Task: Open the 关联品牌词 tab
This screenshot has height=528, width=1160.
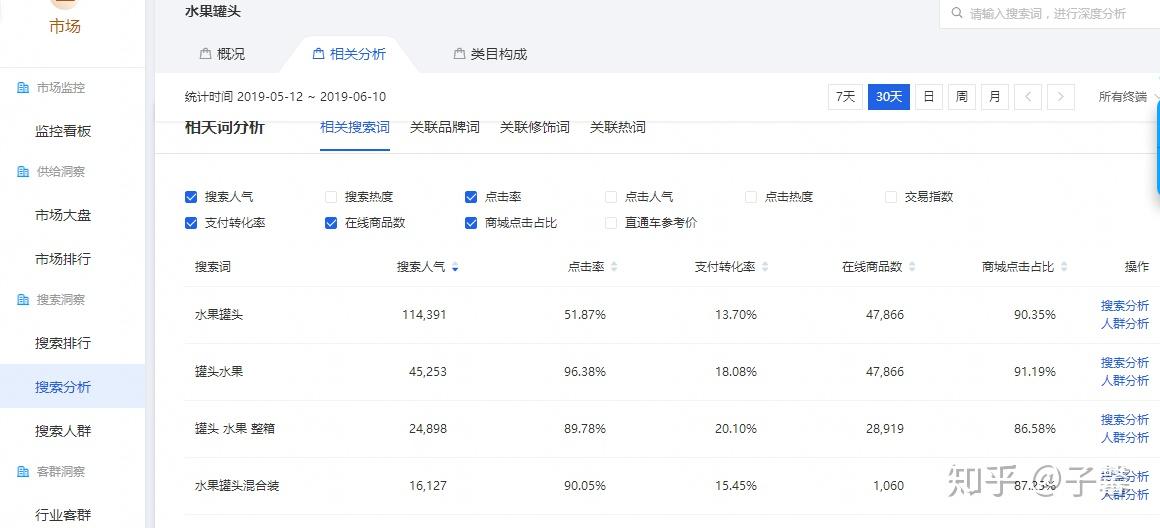Action: click(444, 127)
